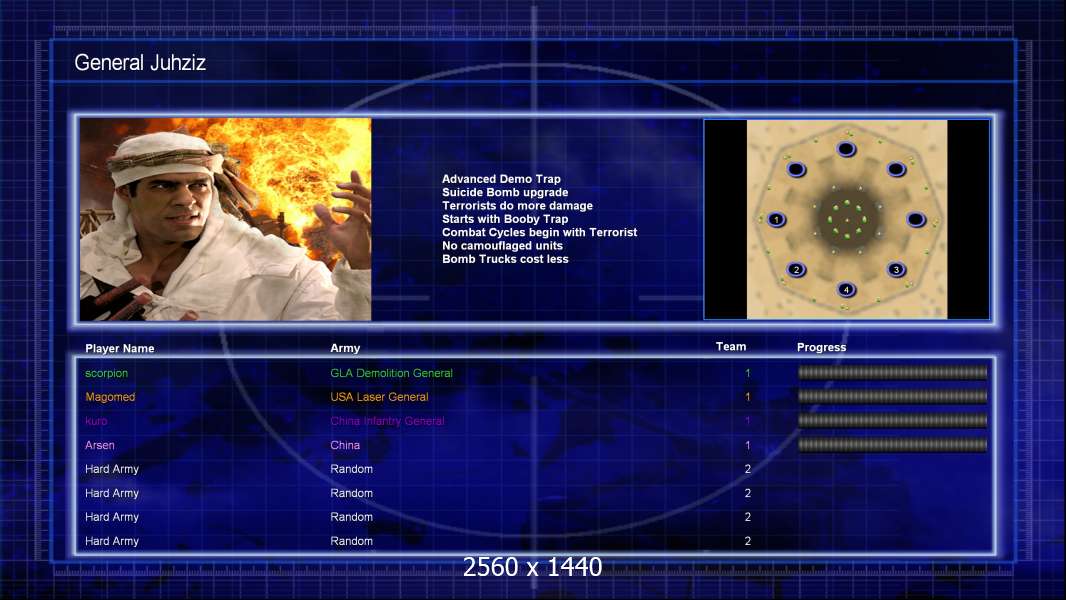Click the GLA Demolition General army label

pyautogui.click(x=391, y=373)
